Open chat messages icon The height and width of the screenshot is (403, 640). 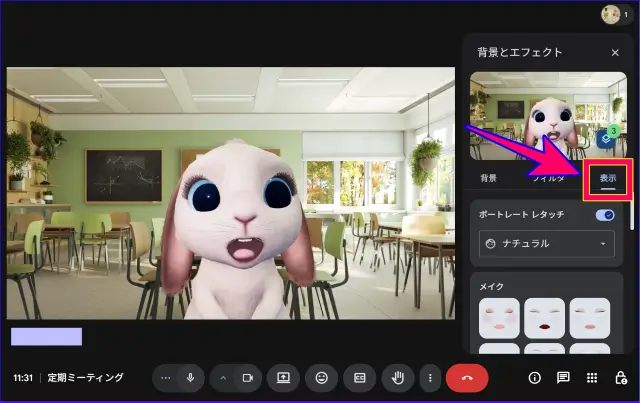563,378
